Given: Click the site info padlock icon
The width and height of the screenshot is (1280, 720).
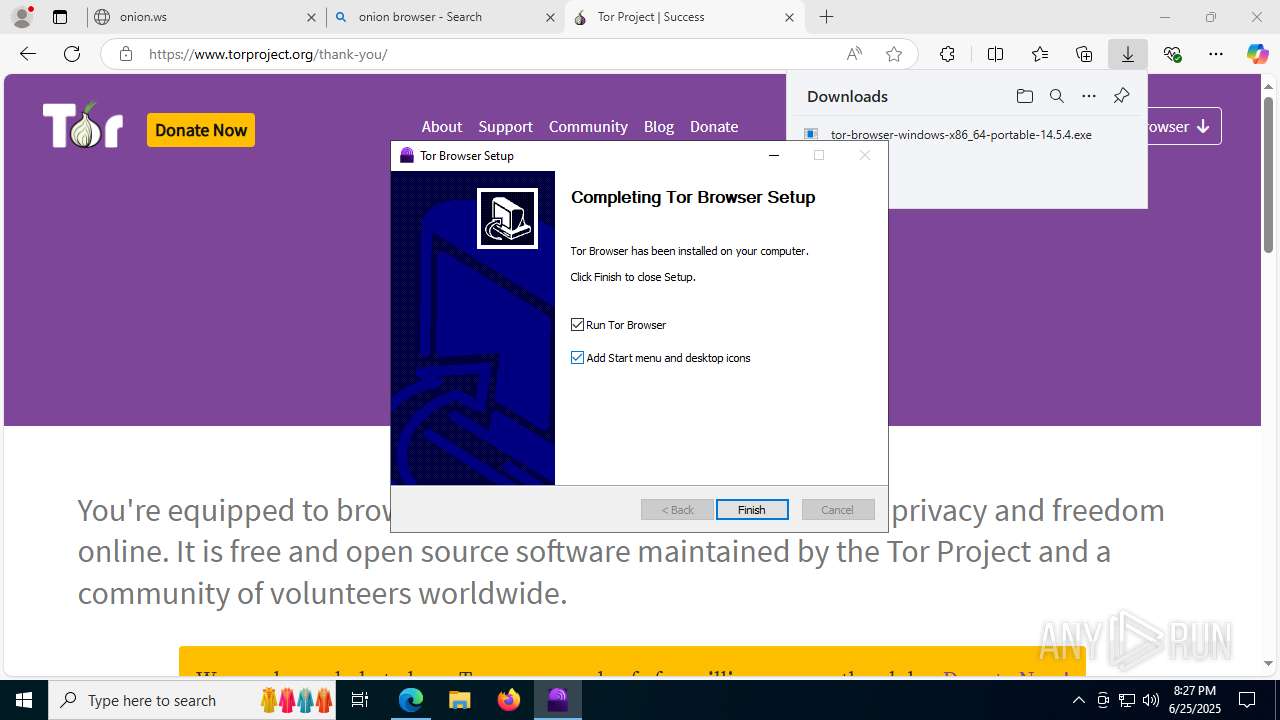Looking at the screenshot, I should click(126, 54).
